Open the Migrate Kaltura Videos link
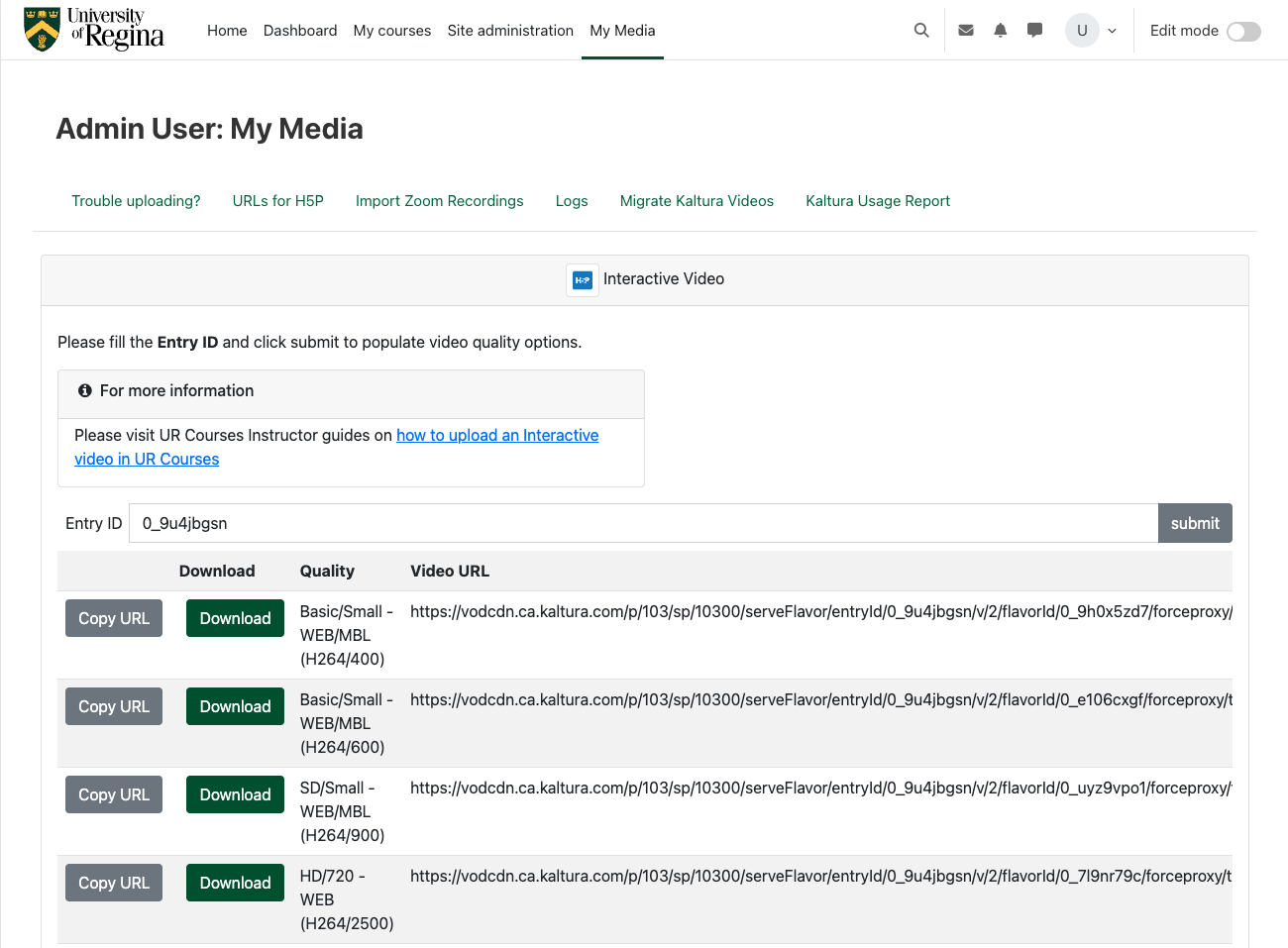This screenshot has height=948, width=1288. pos(697,201)
